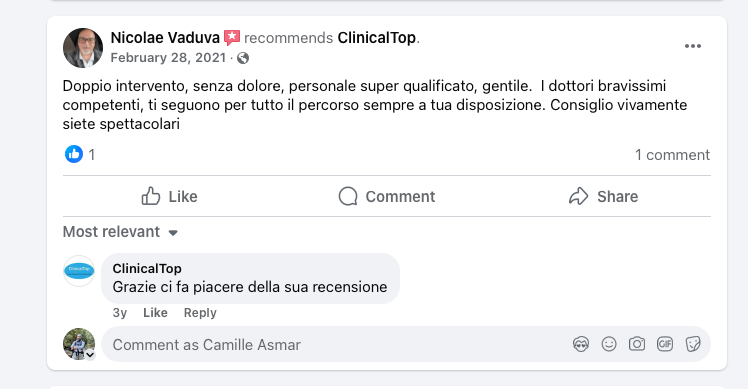Screen dimensions: 748x389
Task: Open the emoji picker in comment box
Action: [609, 344]
